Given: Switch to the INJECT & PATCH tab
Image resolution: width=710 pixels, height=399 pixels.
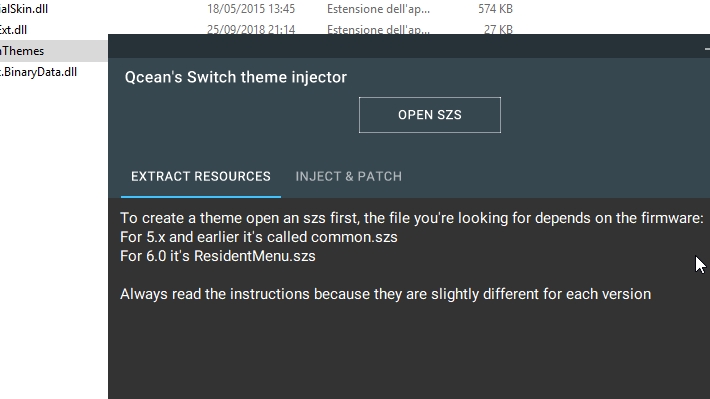Looking at the screenshot, I should click(349, 176).
